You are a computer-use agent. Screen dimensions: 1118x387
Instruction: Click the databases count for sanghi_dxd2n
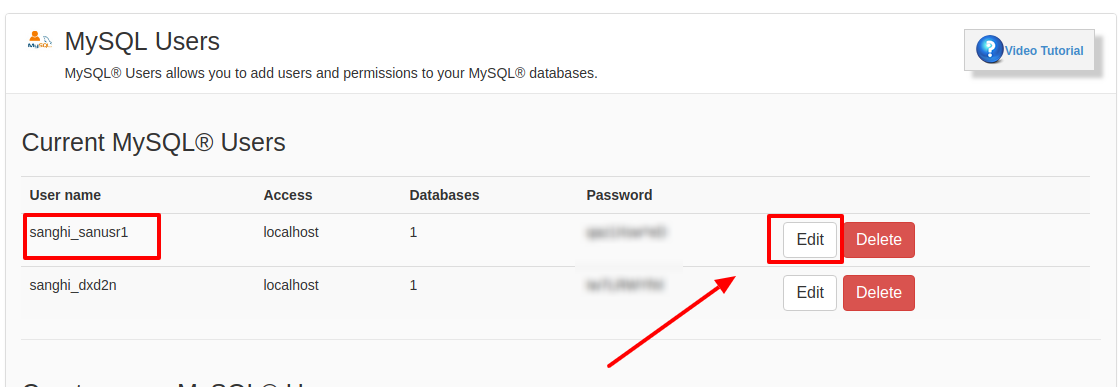[x=413, y=285]
